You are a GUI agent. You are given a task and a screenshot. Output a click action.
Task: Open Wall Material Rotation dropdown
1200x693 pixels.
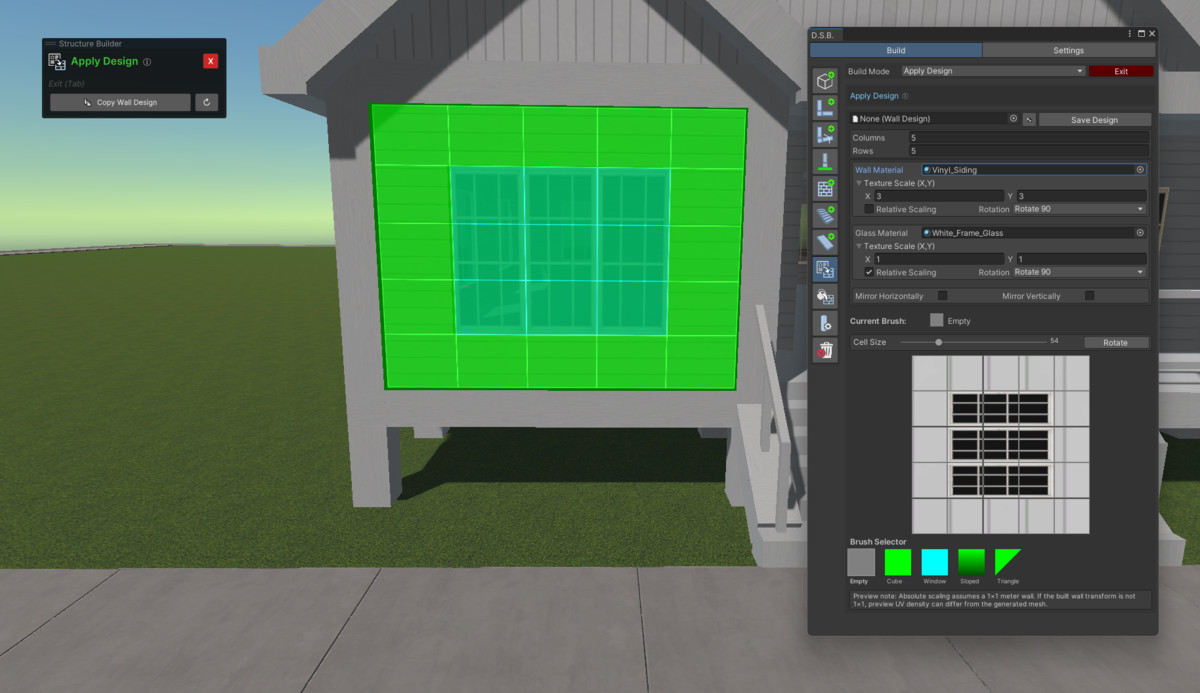point(1079,209)
